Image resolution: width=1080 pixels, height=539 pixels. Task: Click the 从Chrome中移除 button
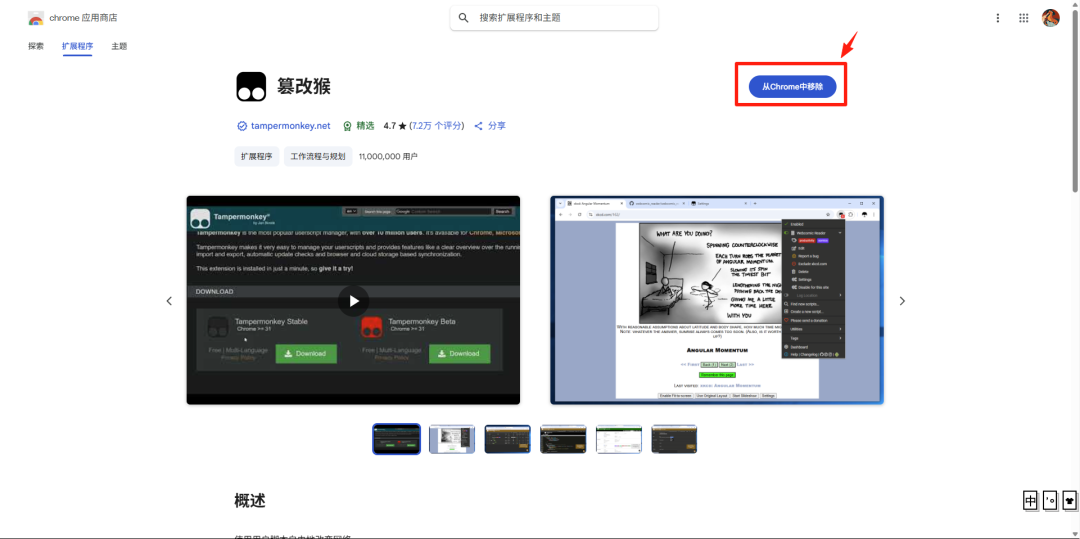[792, 87]
